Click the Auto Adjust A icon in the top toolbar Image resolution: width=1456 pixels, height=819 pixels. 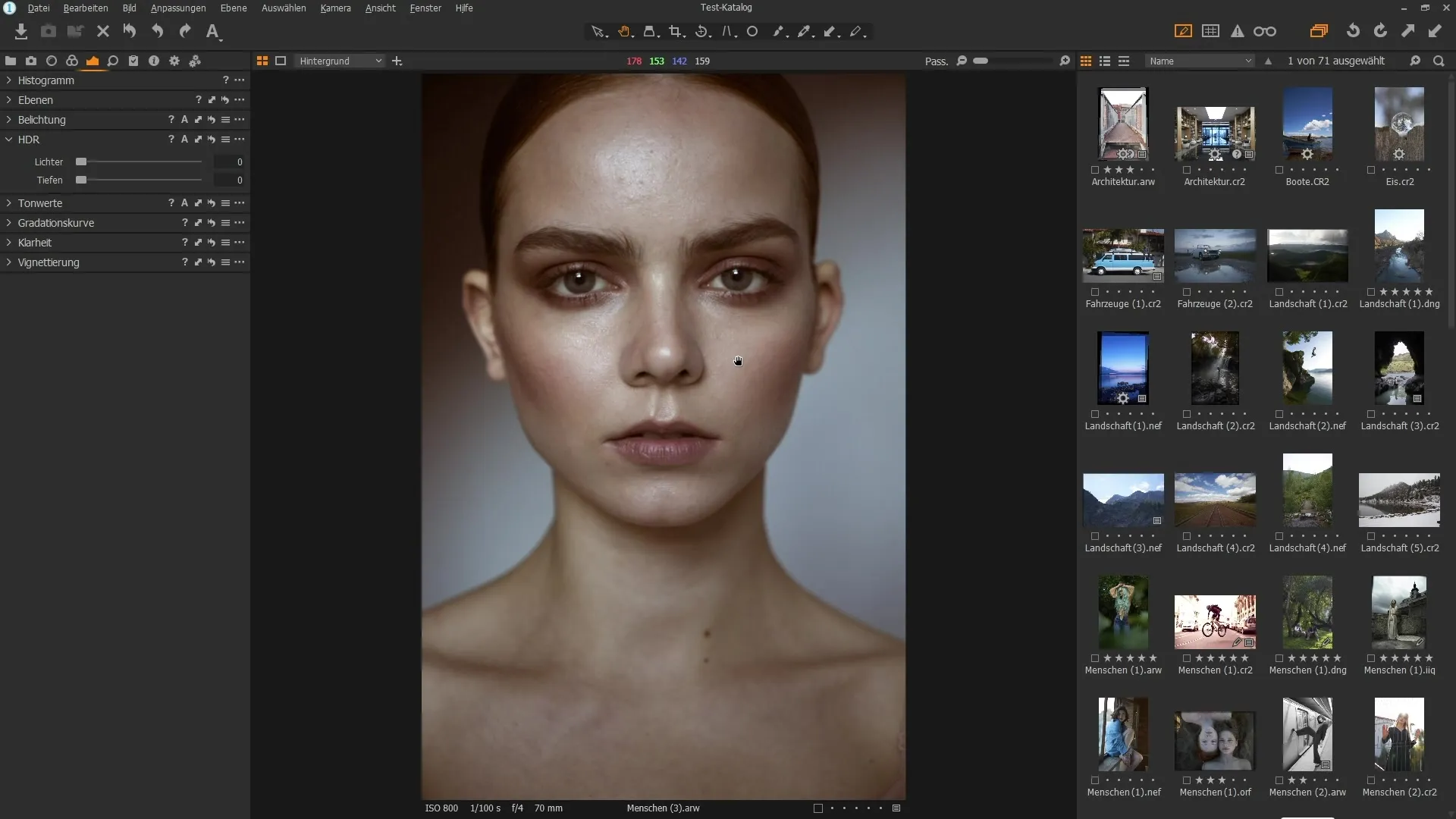[x=213, y=31]
